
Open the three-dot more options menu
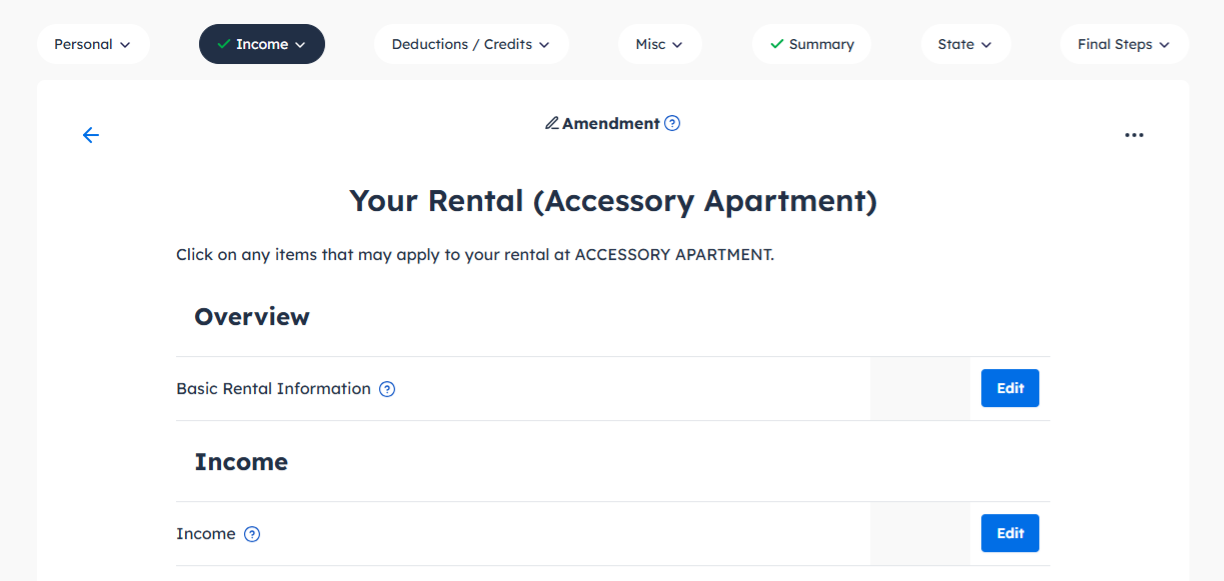pyautogui.click(x=1134, y=135)
